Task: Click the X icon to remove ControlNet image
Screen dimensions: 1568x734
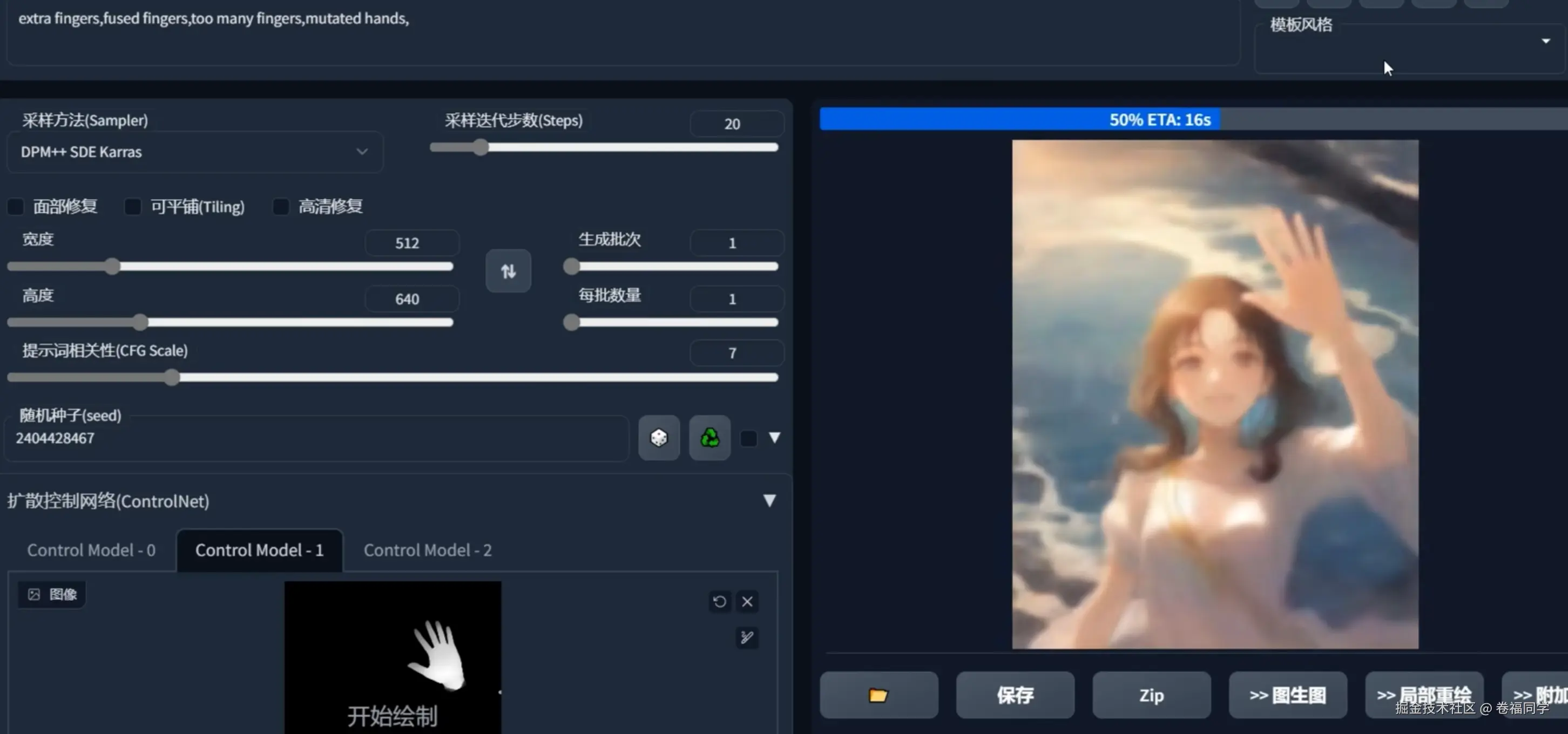Action: click(747, 602)
